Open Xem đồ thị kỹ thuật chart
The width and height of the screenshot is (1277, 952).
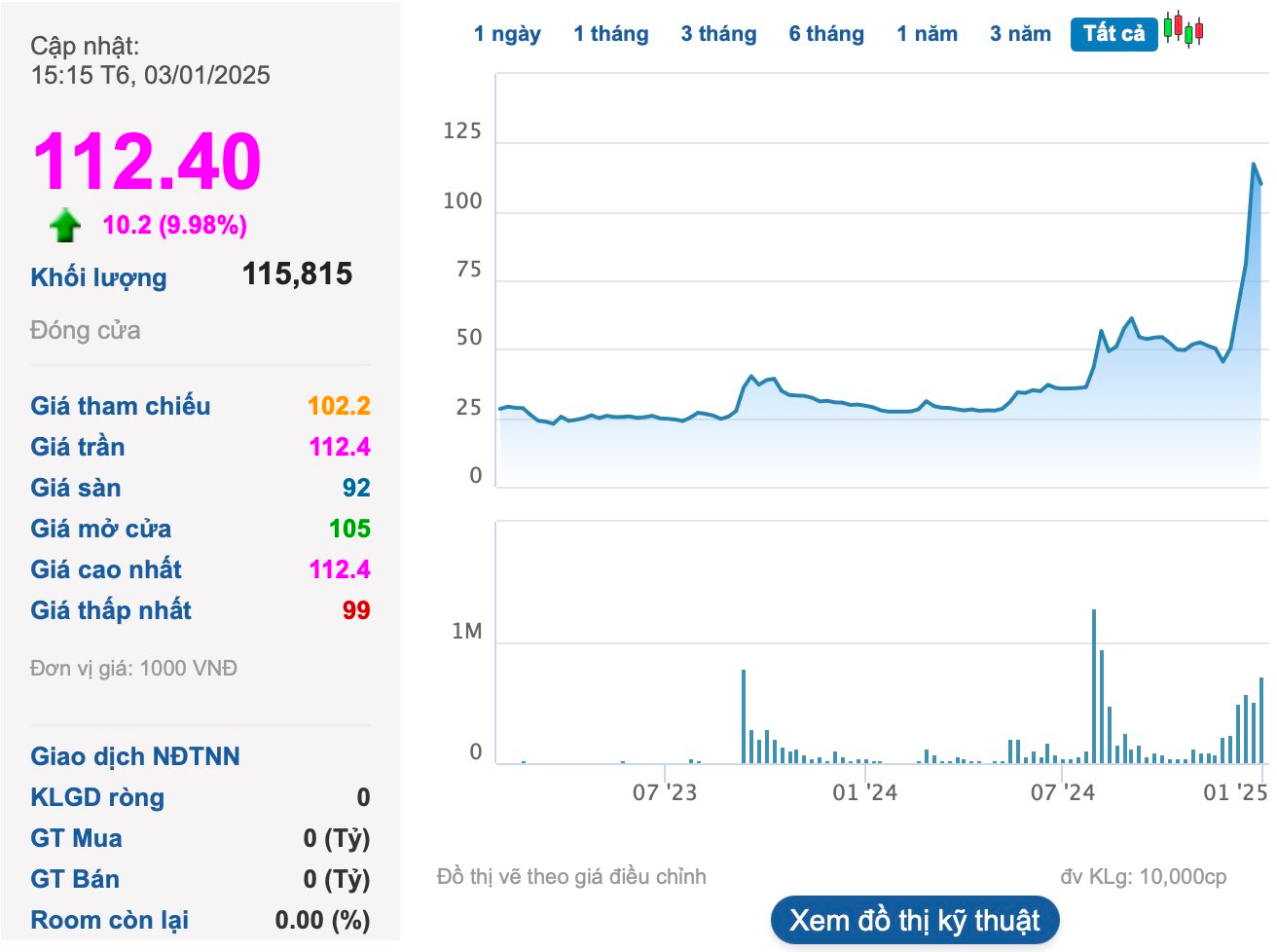(915, 920)
